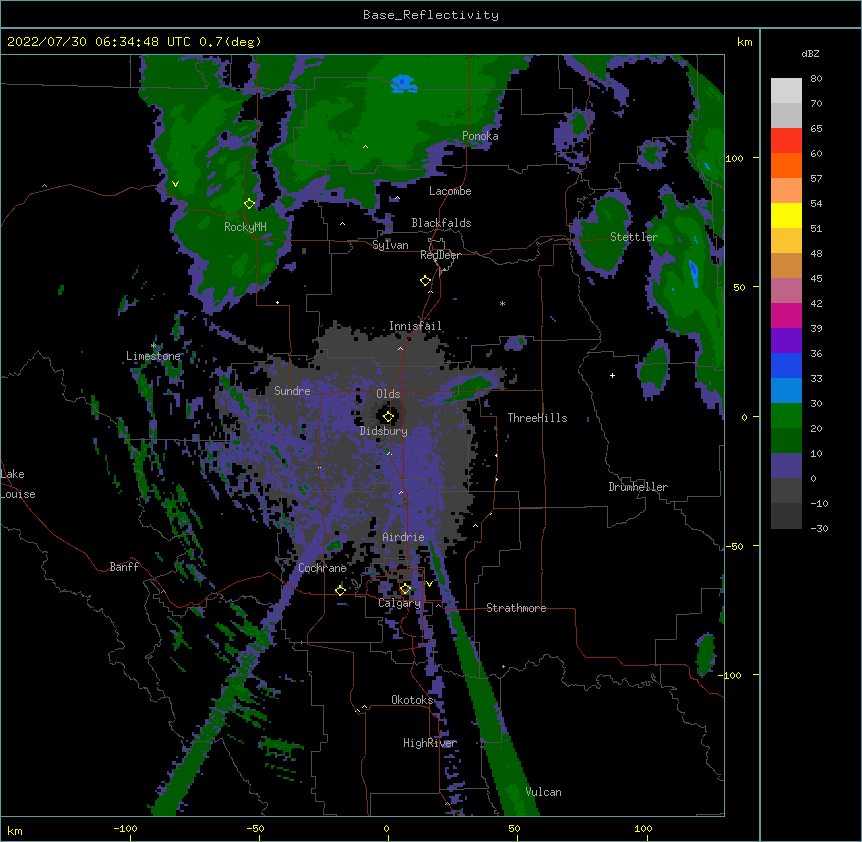Choose the slate purple 10 to 0 swatch
This screenshot has height=842, width=862.
point(786,466)
